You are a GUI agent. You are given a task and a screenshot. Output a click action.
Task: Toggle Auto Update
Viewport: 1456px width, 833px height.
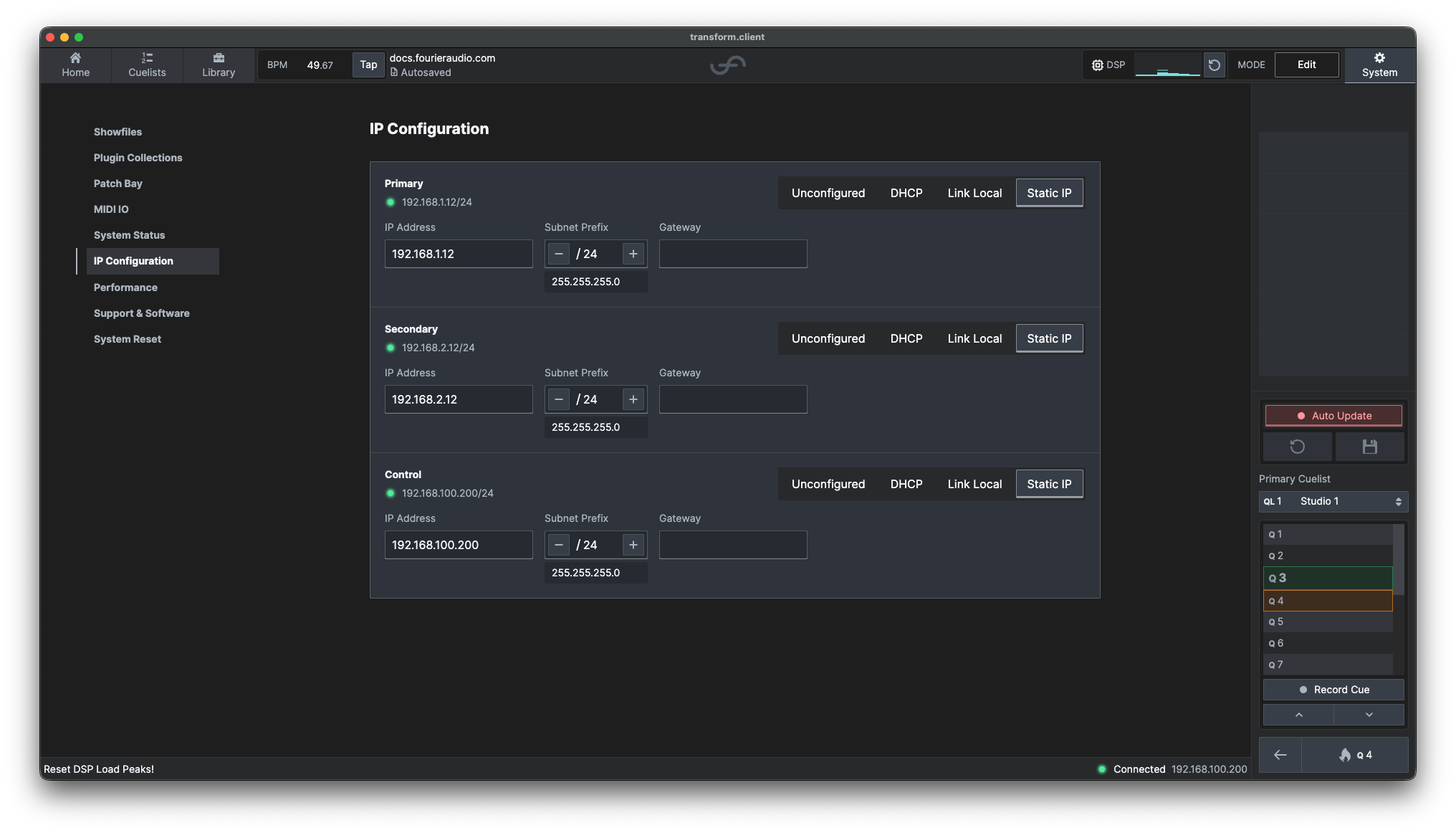tap(1333, 416)
